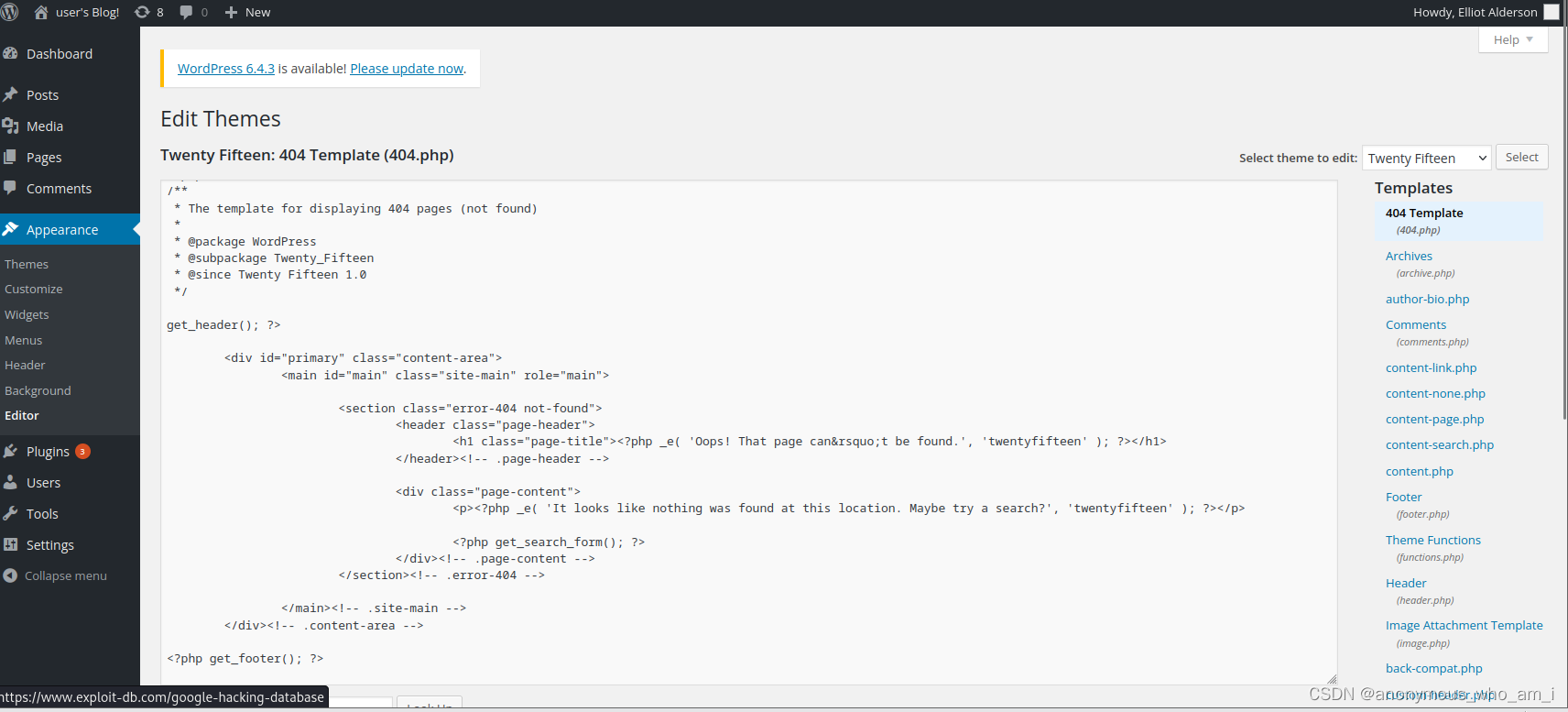Click the updates icon showing 8
The image size is (1568, 712).
(142, 12)
